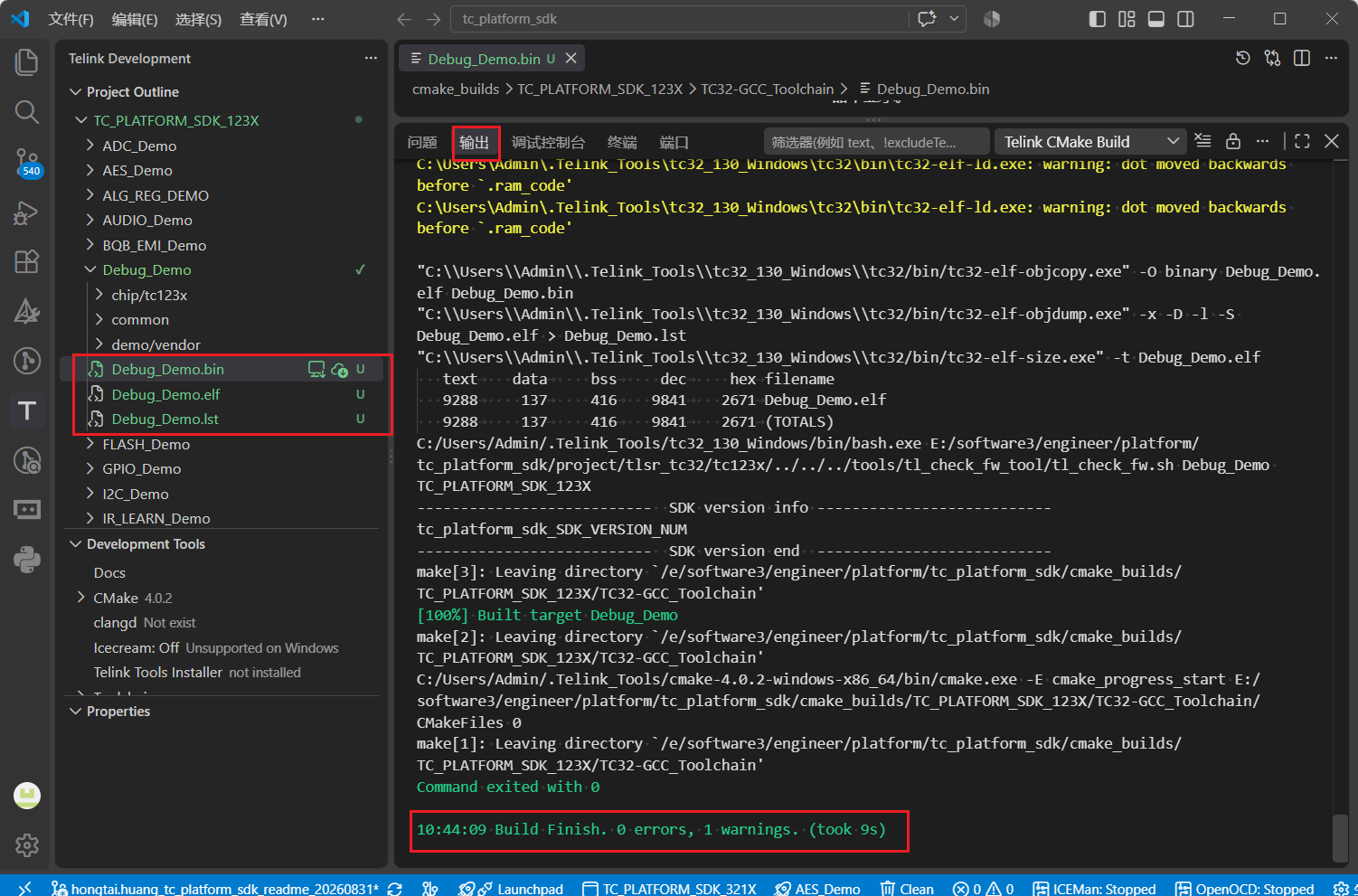
Task: Switch to the 调试控制台 panel tab
Action: (548, 142)
